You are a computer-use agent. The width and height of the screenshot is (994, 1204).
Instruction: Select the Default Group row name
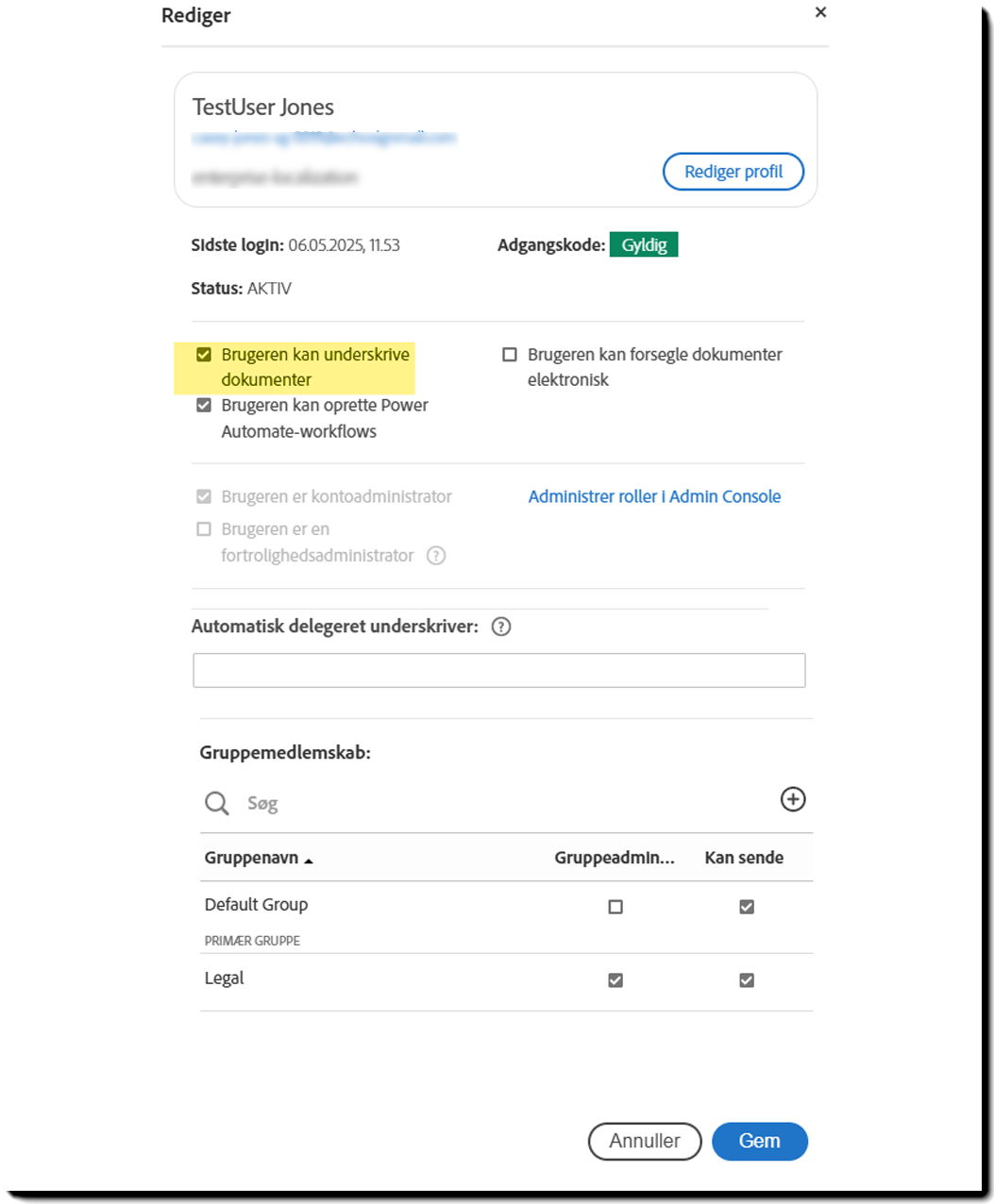(x=256, y=904)
